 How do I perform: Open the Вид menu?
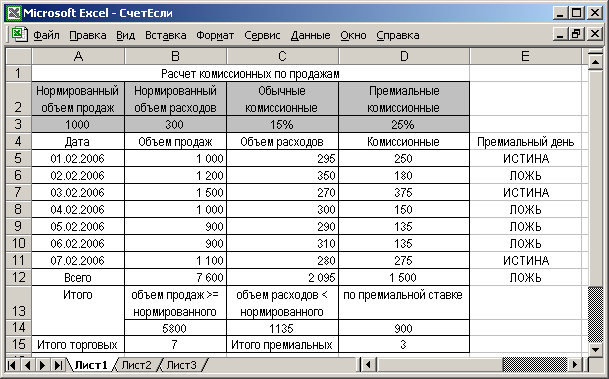(x=125, y=35)
